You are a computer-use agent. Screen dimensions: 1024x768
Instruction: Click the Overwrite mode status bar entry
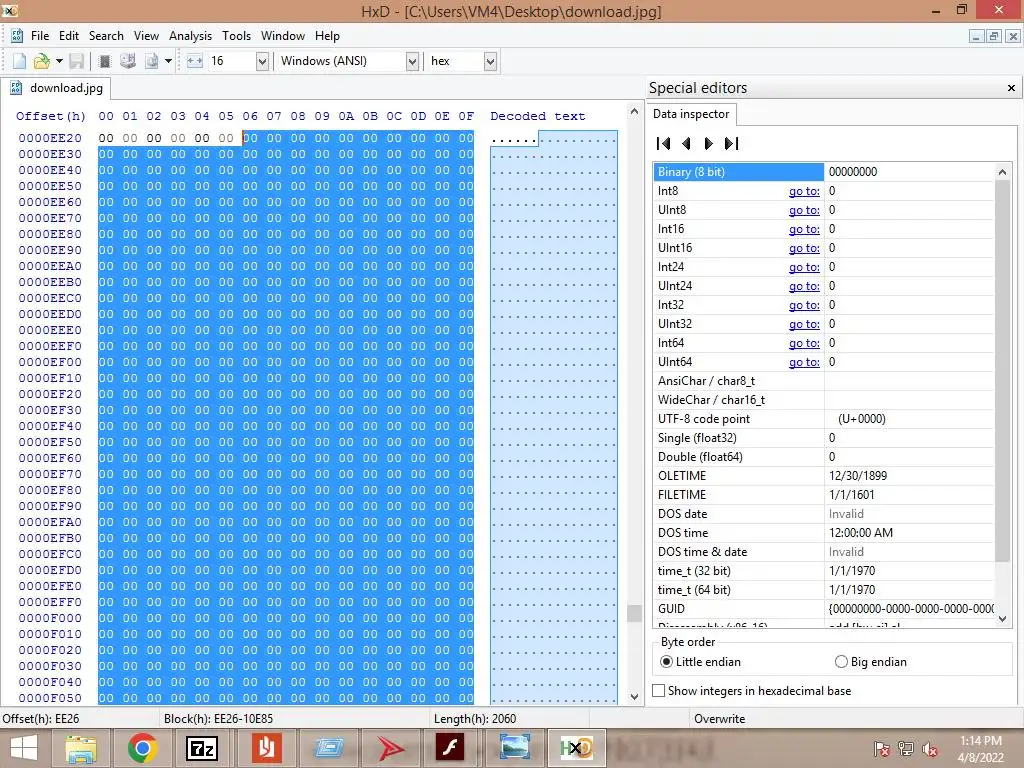[720, 719]
